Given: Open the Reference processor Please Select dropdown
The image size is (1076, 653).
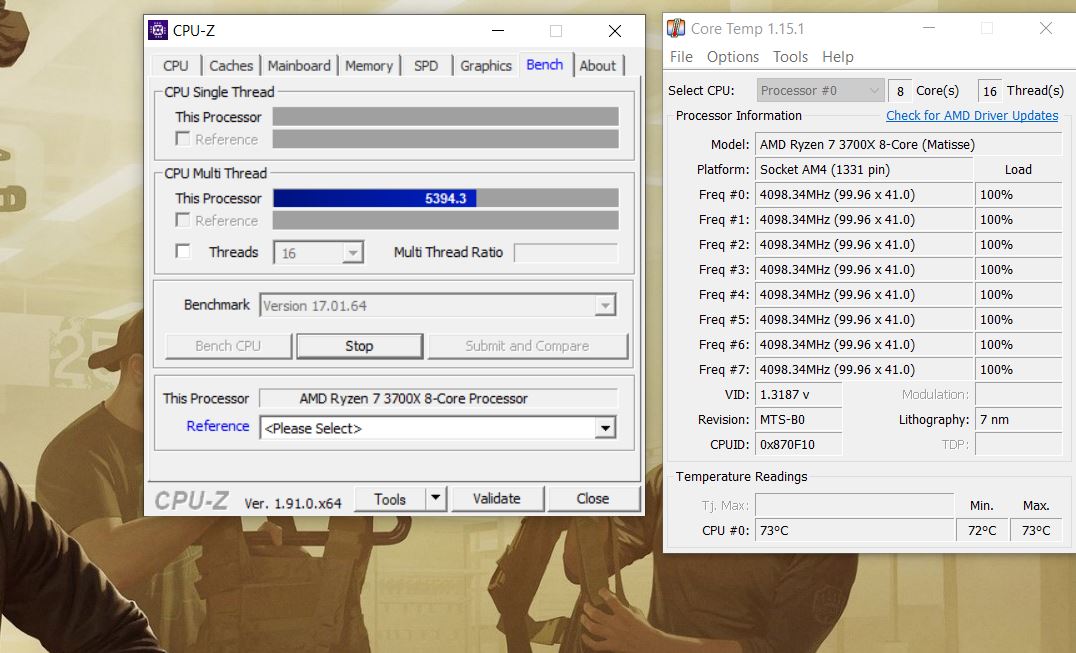Looking at the screenshot, I should coord(438,428).
